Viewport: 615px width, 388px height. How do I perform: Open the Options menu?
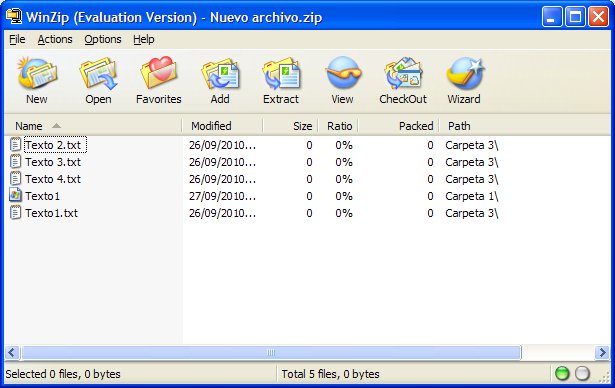pos(103,39)
